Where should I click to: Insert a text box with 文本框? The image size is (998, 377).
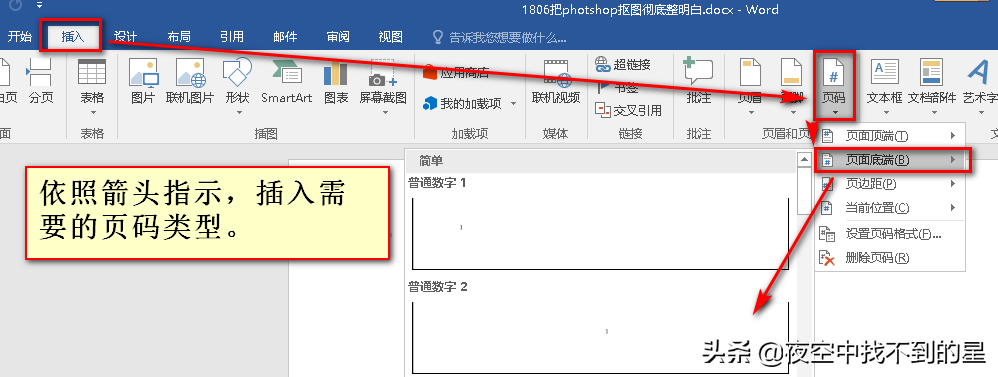click(885, 81)
